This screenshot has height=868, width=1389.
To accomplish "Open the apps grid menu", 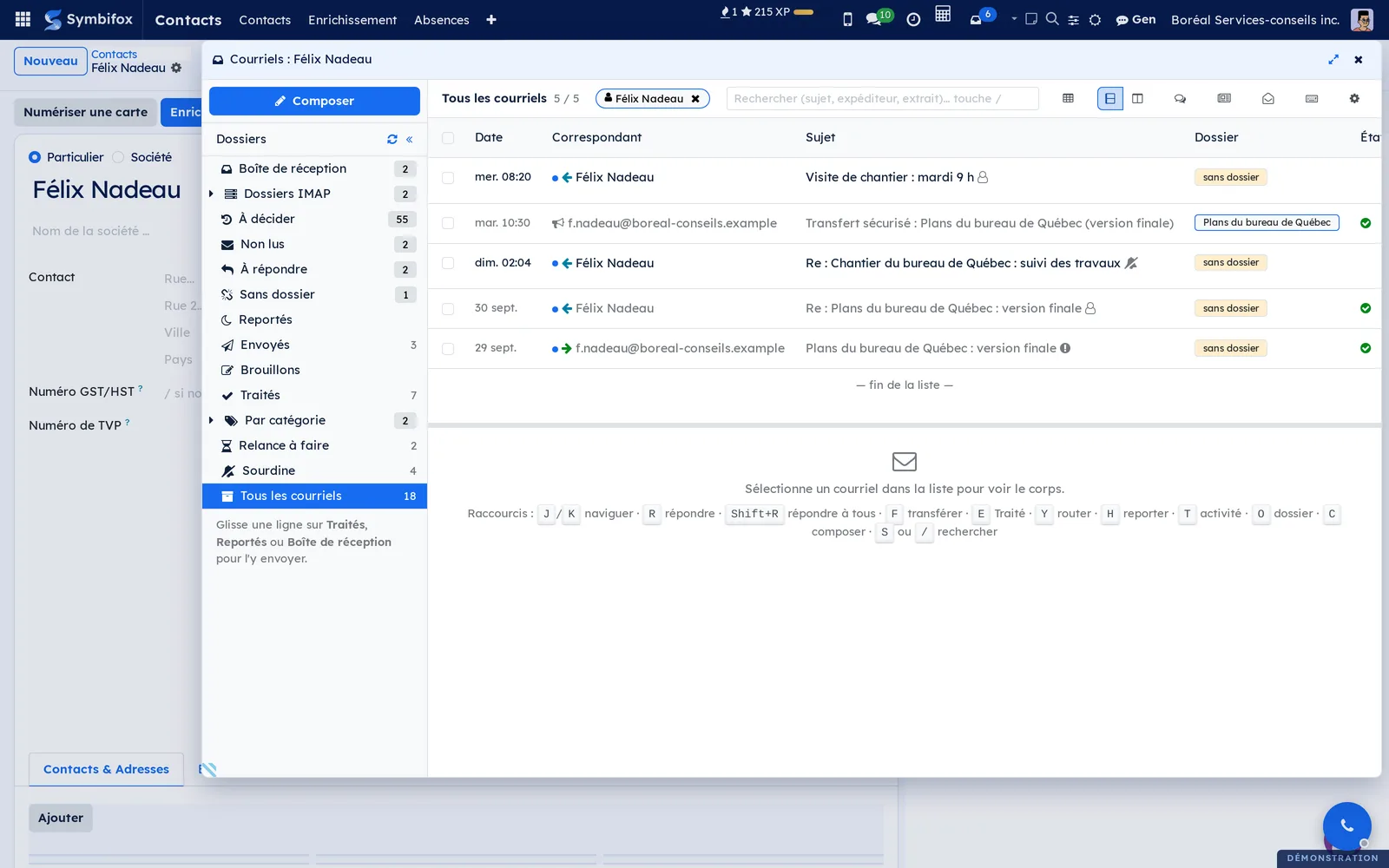I will tap(23, 19).
